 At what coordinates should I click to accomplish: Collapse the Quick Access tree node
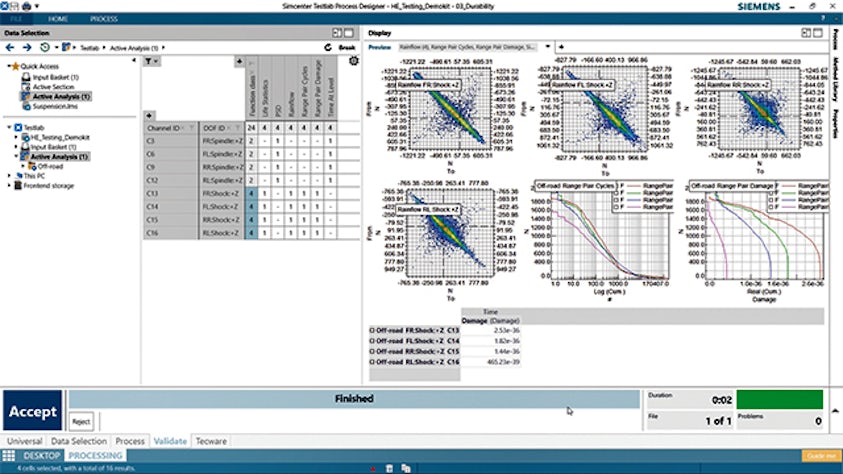(x=9, y=66)
